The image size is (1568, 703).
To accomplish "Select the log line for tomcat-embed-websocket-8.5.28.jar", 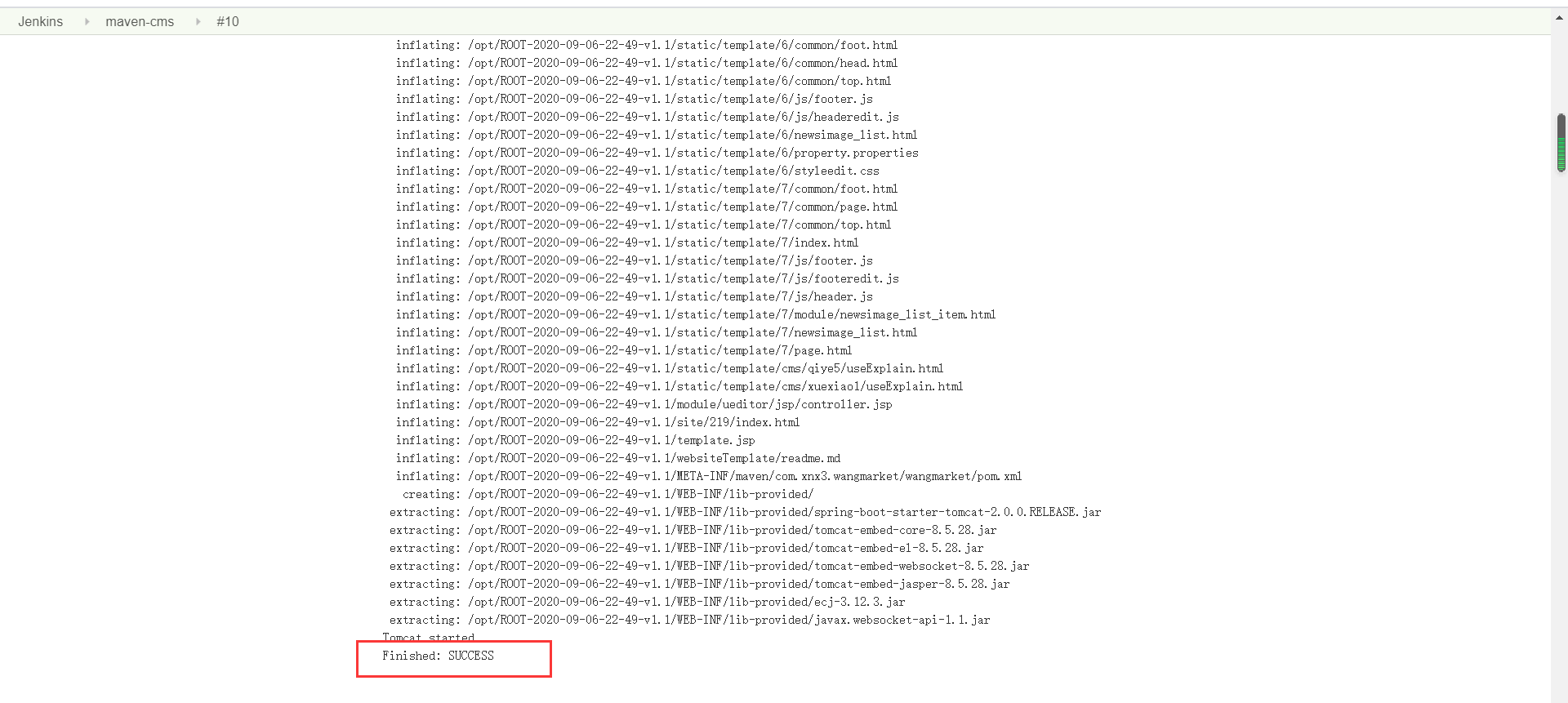I will (x=709, y=566).
